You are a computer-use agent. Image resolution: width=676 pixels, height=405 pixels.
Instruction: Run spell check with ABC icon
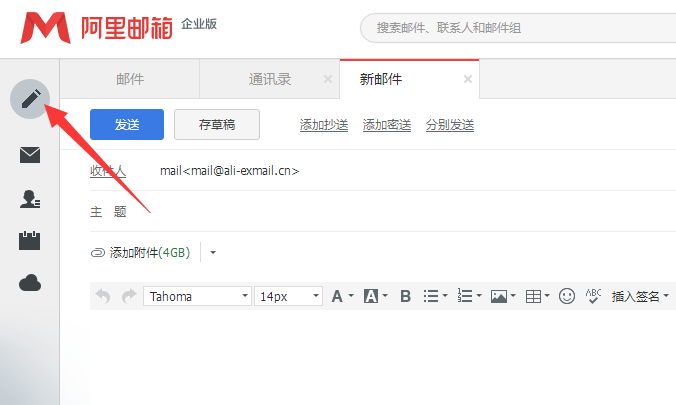click(x=594, y=296)
